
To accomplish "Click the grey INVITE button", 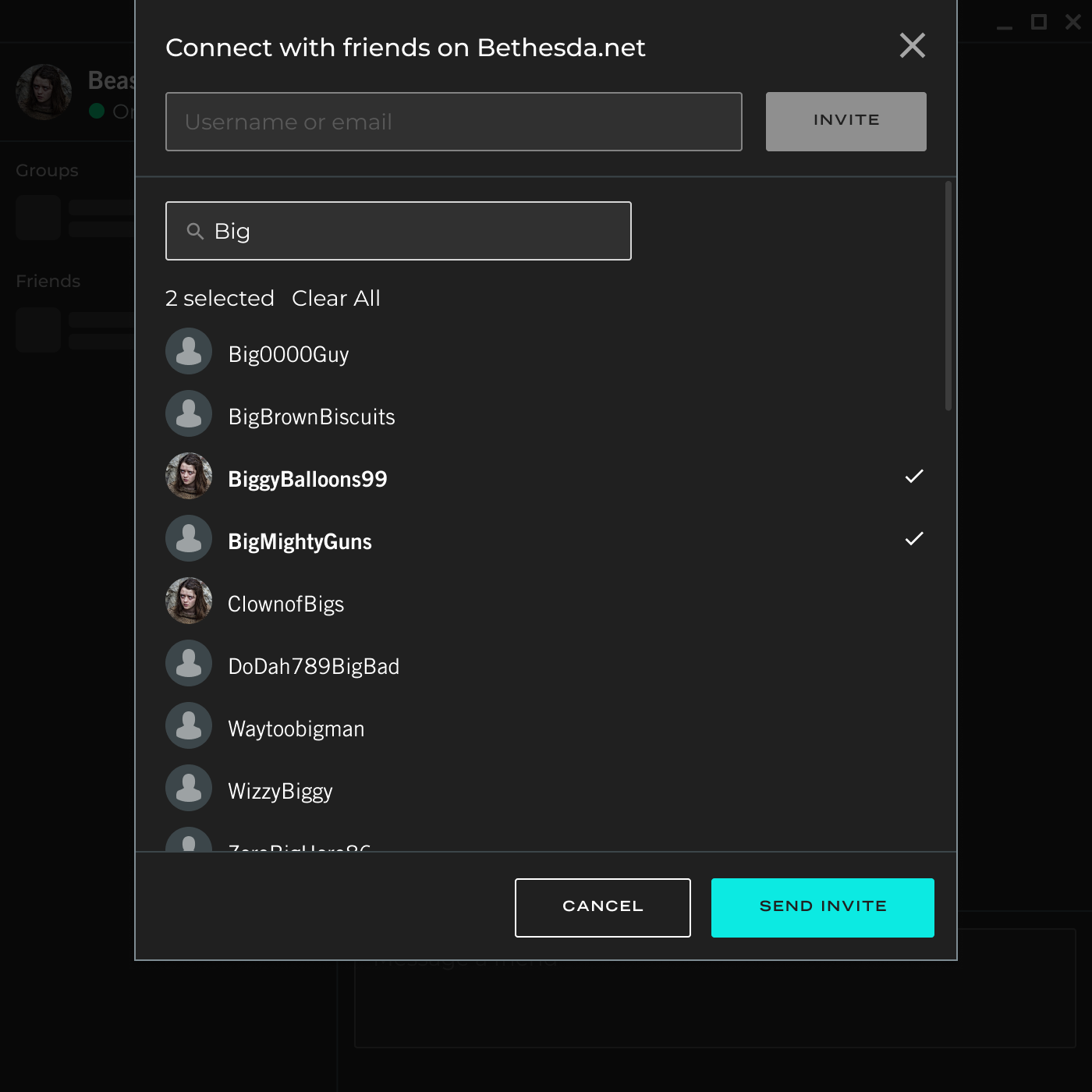I will coord(846,122).
